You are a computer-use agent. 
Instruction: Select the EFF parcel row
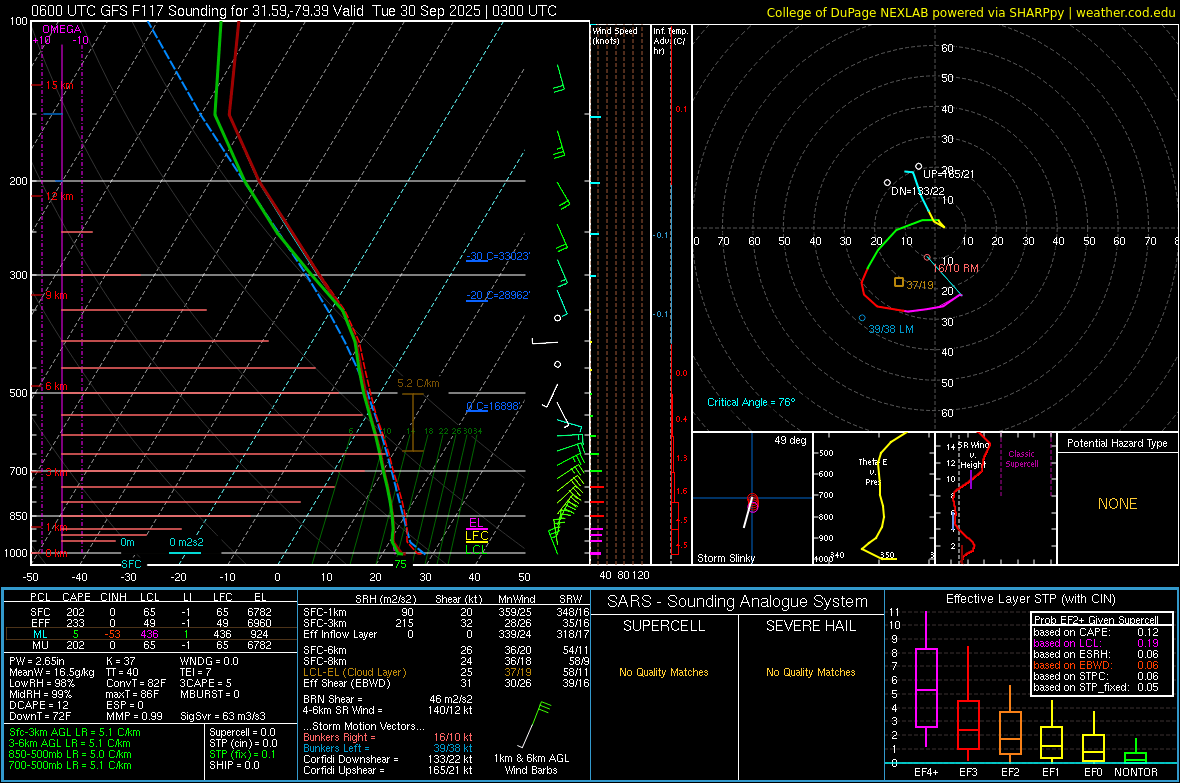[150, 623]
